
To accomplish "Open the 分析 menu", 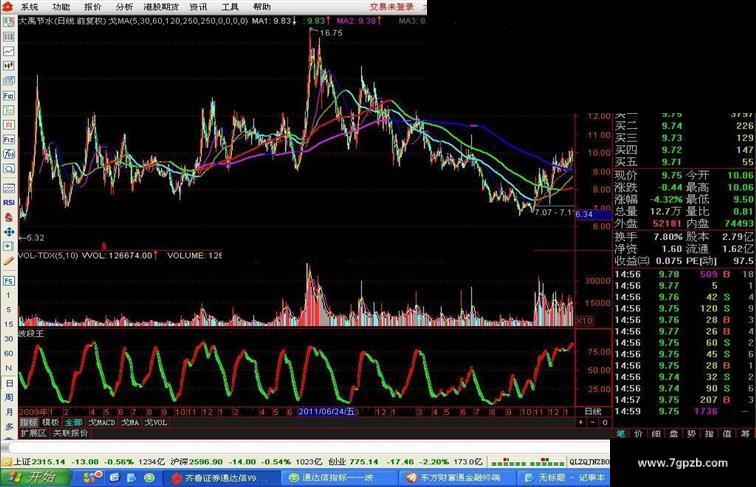I will (124, 7).
